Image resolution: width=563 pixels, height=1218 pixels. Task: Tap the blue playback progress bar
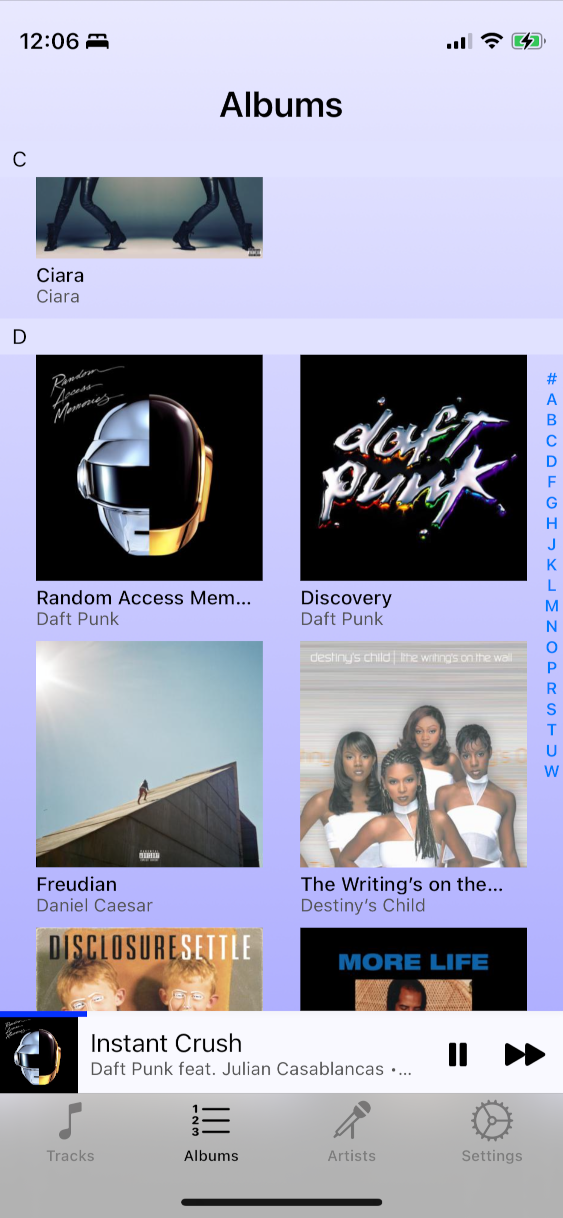click(43, 1014)
